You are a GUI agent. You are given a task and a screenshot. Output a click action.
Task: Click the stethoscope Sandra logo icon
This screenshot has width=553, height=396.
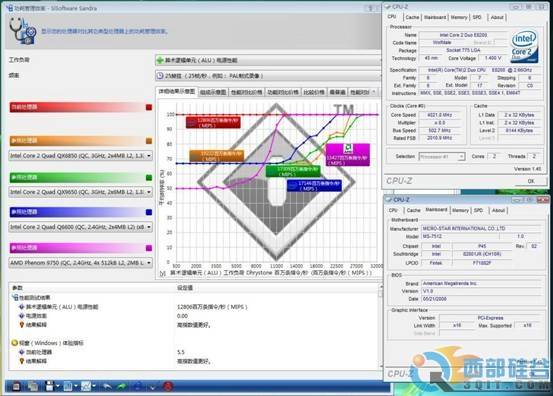(x=22, y=31)
